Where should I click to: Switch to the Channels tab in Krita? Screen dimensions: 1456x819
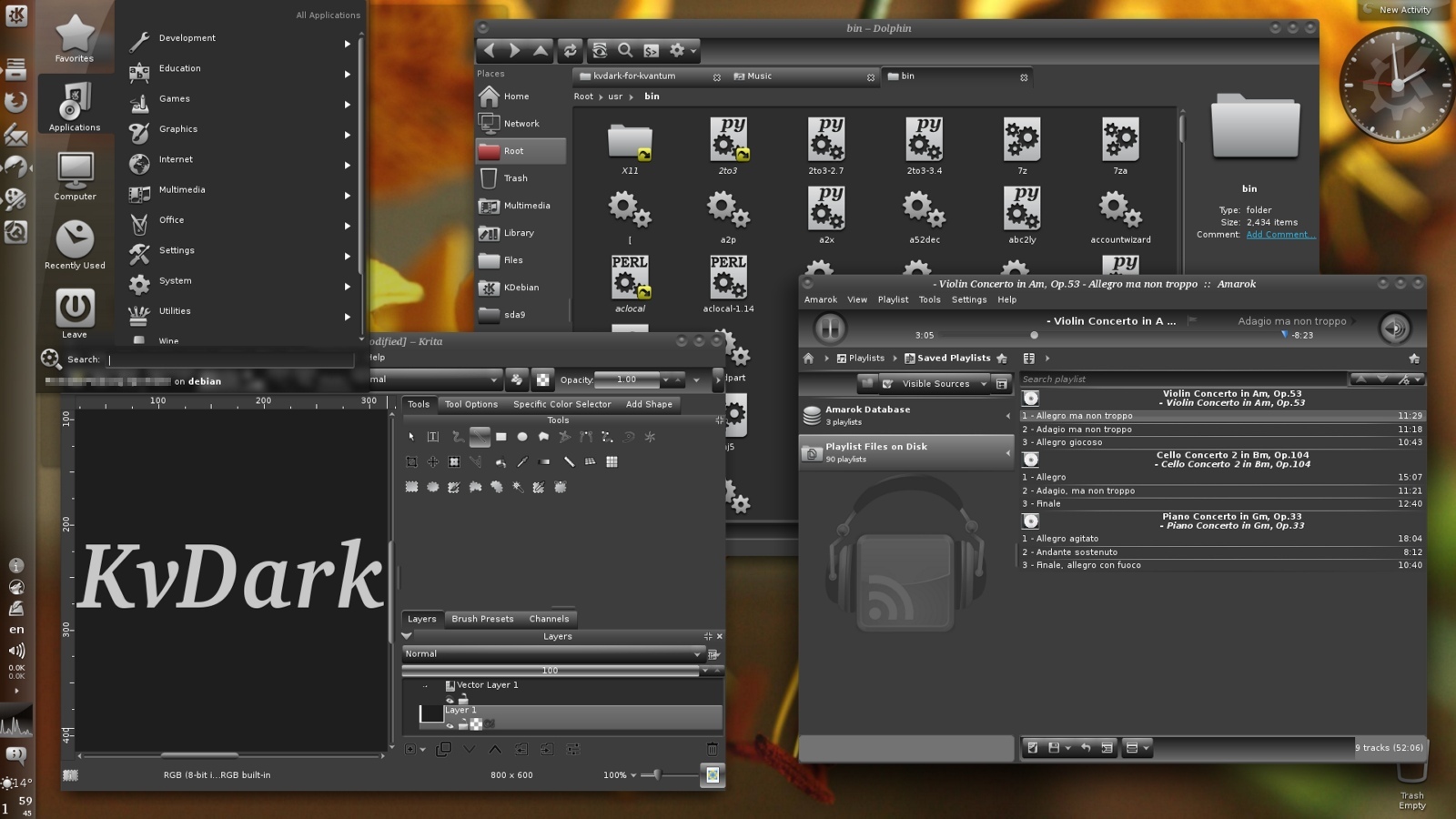coord(549,619)
